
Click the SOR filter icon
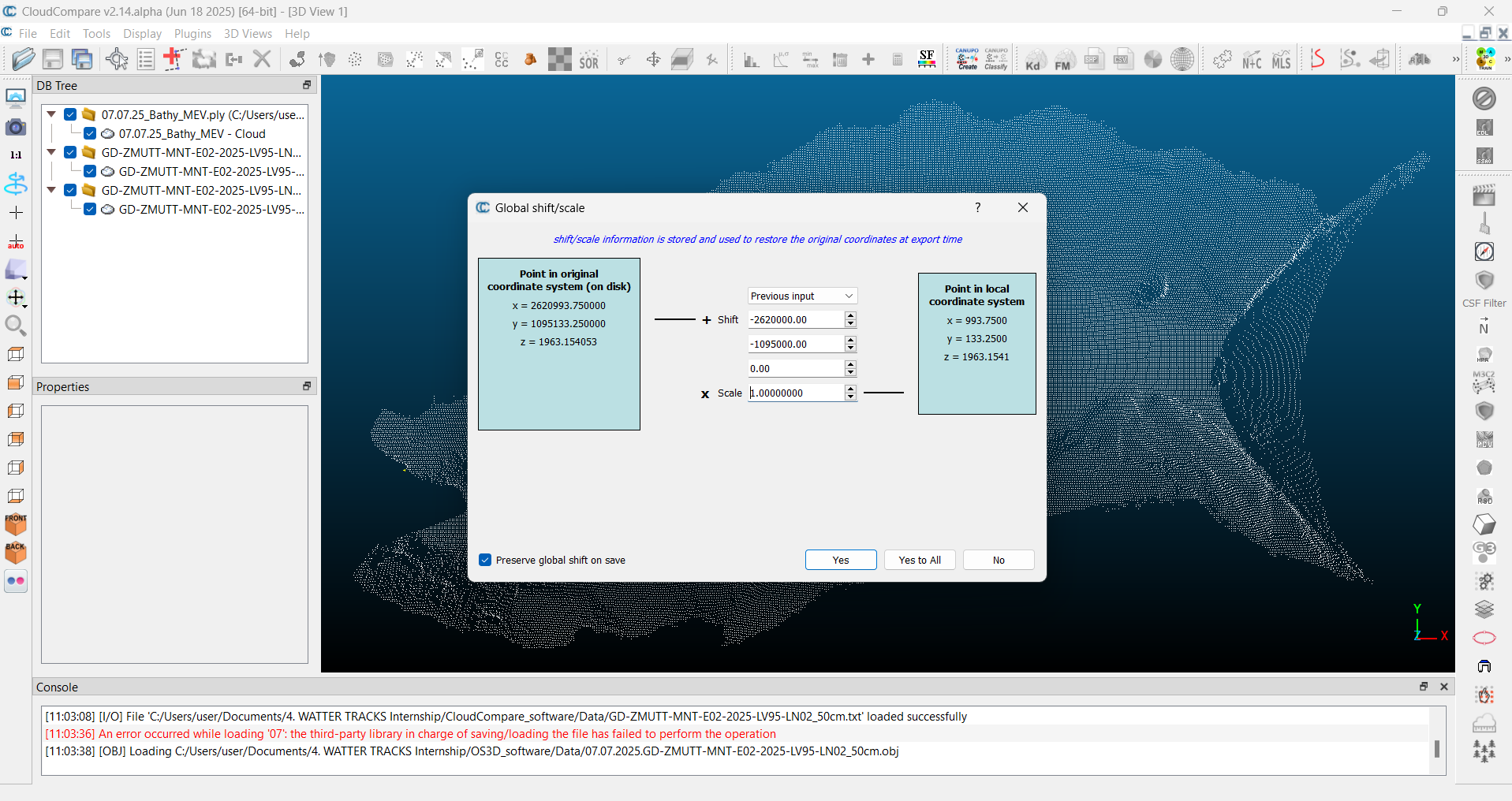(x=589, y=60)
